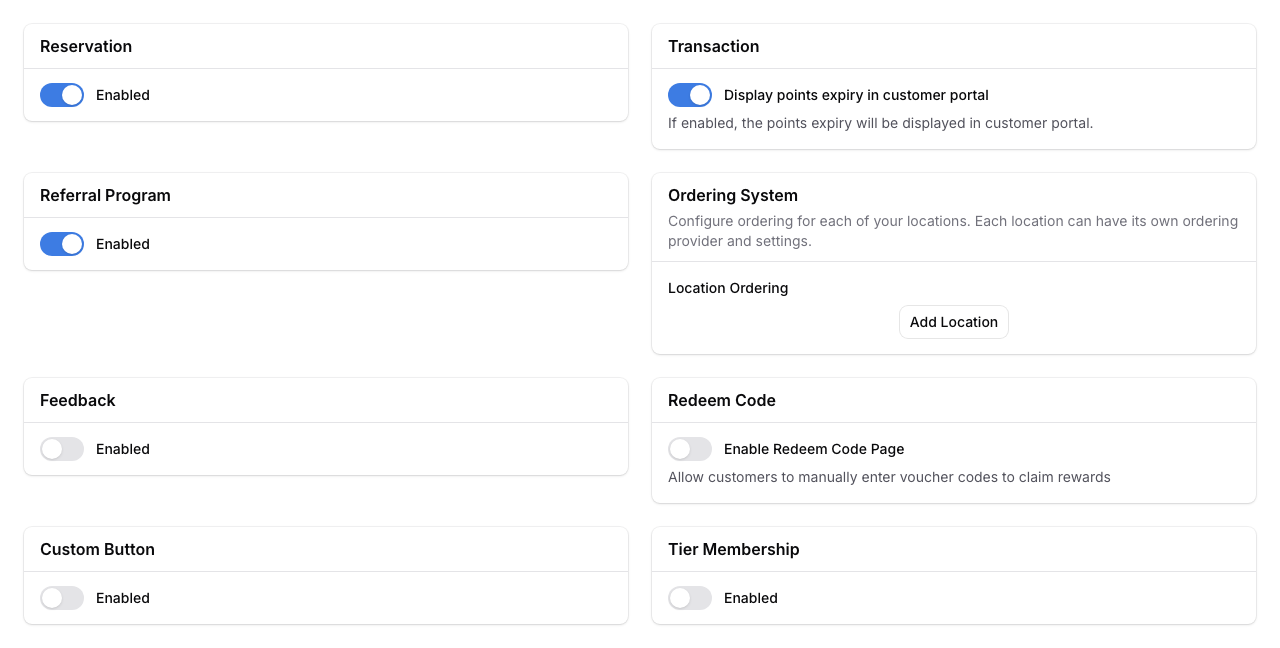The width and height of the screenshot is (1280, 648).
Task: Click the Add Location button
Action: pos(953,321)
